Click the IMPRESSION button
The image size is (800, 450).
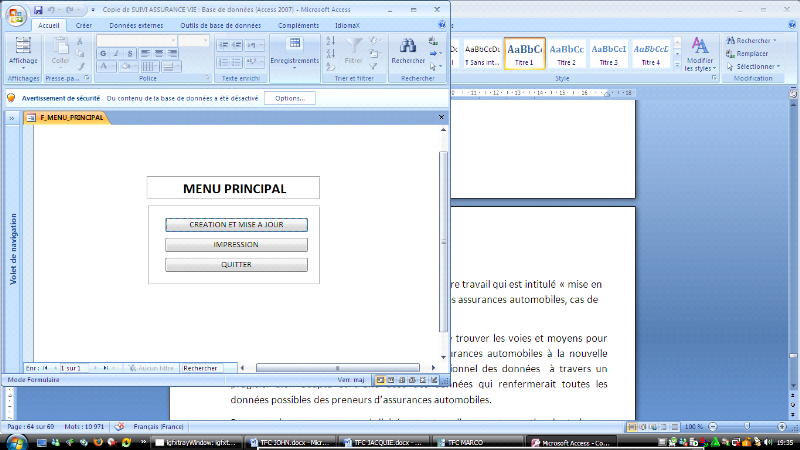coord(236,244)
